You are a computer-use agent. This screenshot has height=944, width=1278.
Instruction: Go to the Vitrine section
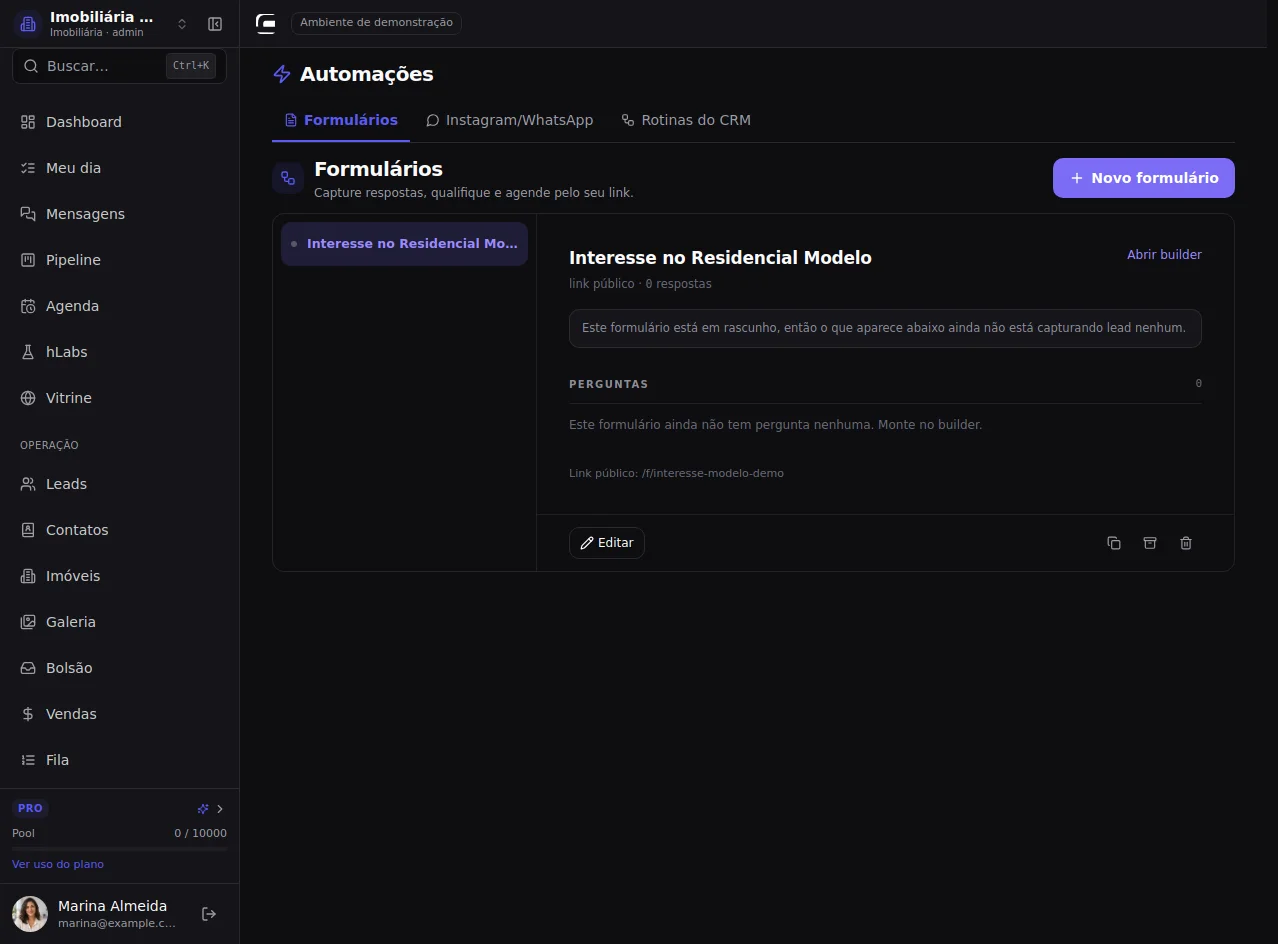coord(120,398)
